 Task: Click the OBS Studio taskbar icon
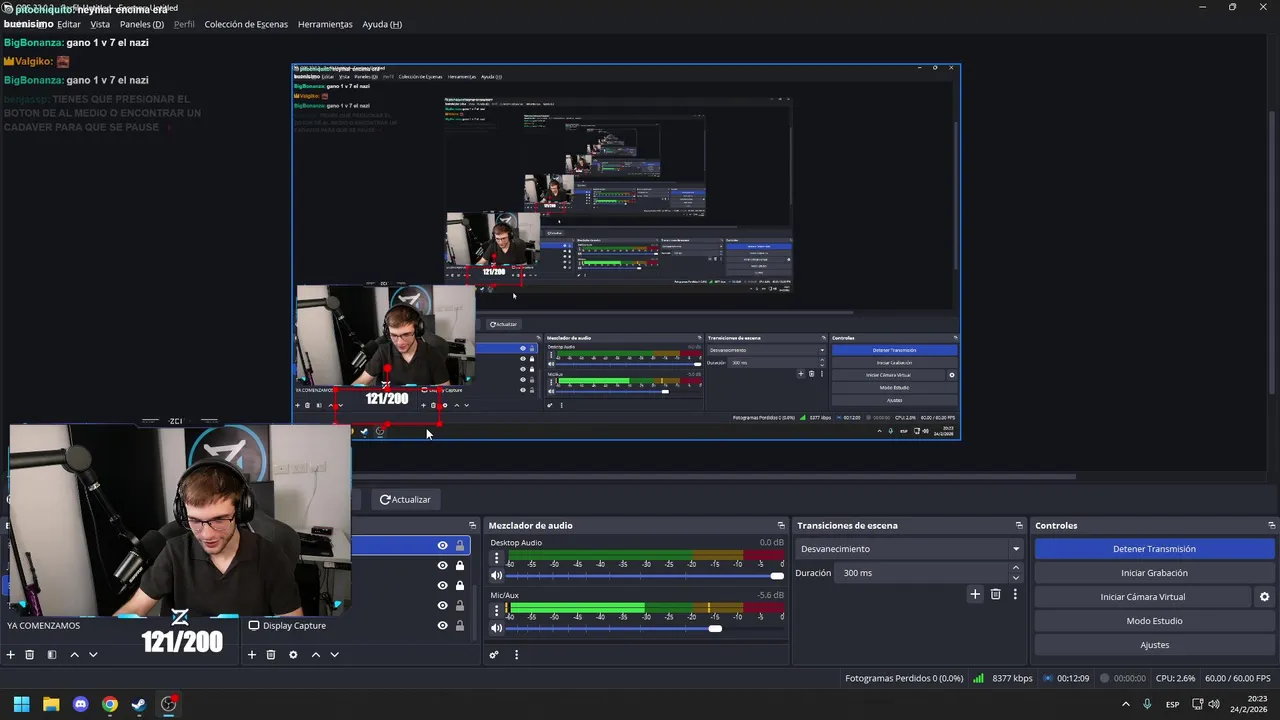point(169,704)
